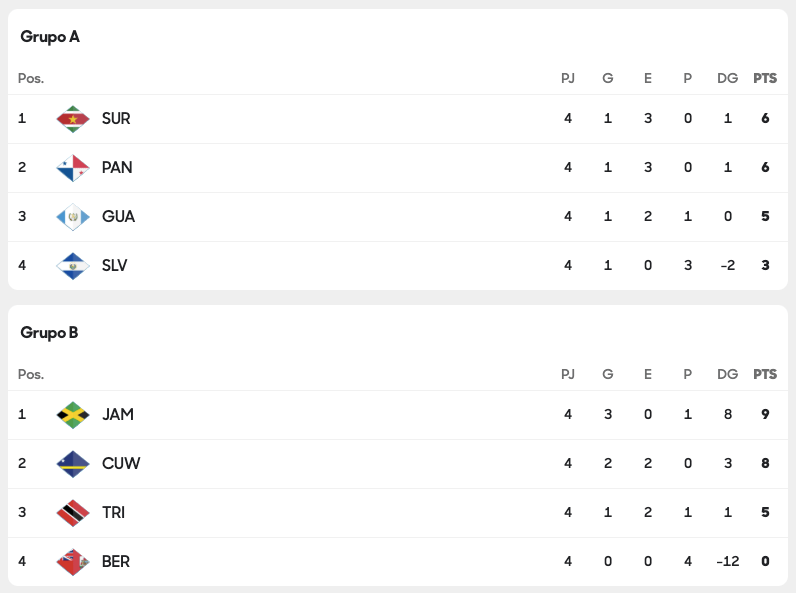Click the PJ column header in Grupo A
Screen dimensions: 796x593
click(568, 78)
